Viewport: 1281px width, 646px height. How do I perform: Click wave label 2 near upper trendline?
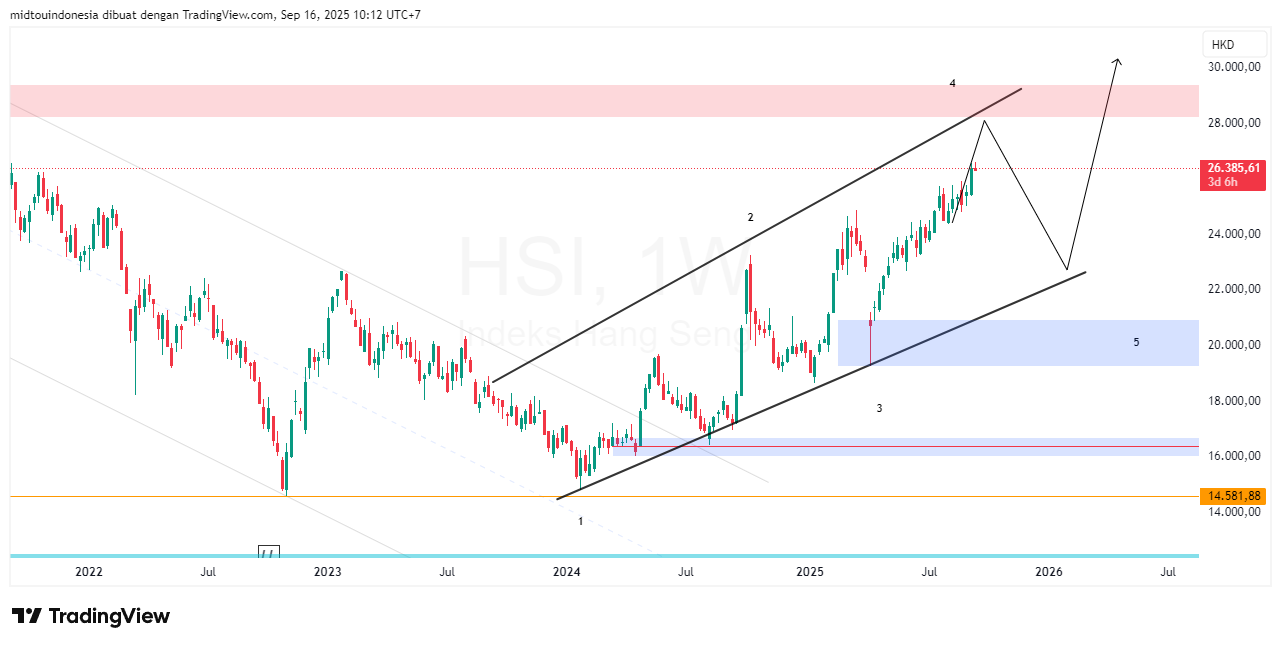750,217
